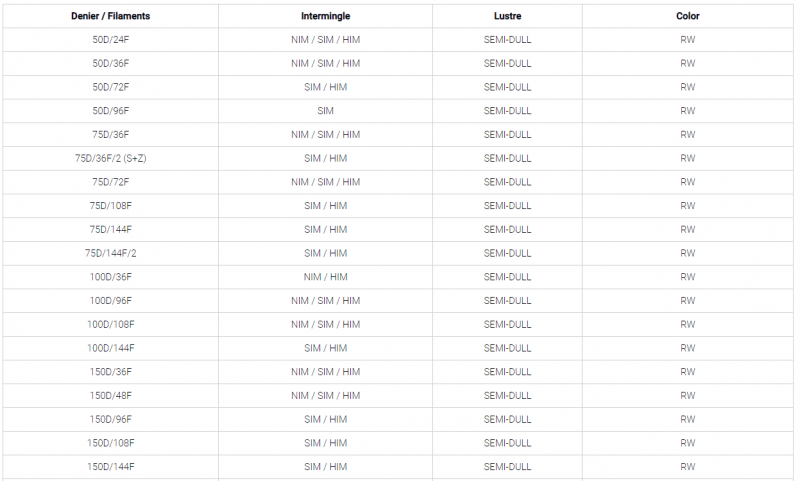The width and height of the screenshot is (800, 481).
Task: Click RW color in the 75D/108F row
Action: (x=687, y=206)
